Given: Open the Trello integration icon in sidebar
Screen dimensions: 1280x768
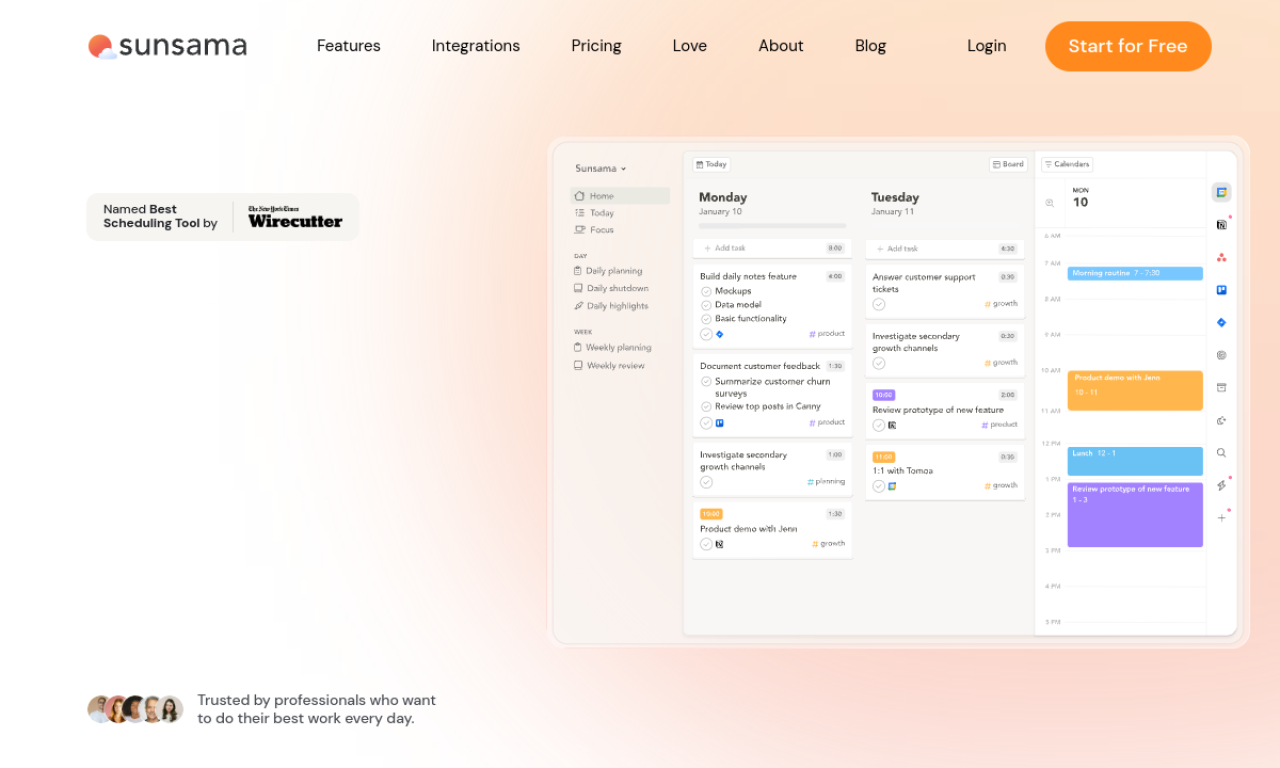Looking at the screenshot, I should (x=1221, y=290).
